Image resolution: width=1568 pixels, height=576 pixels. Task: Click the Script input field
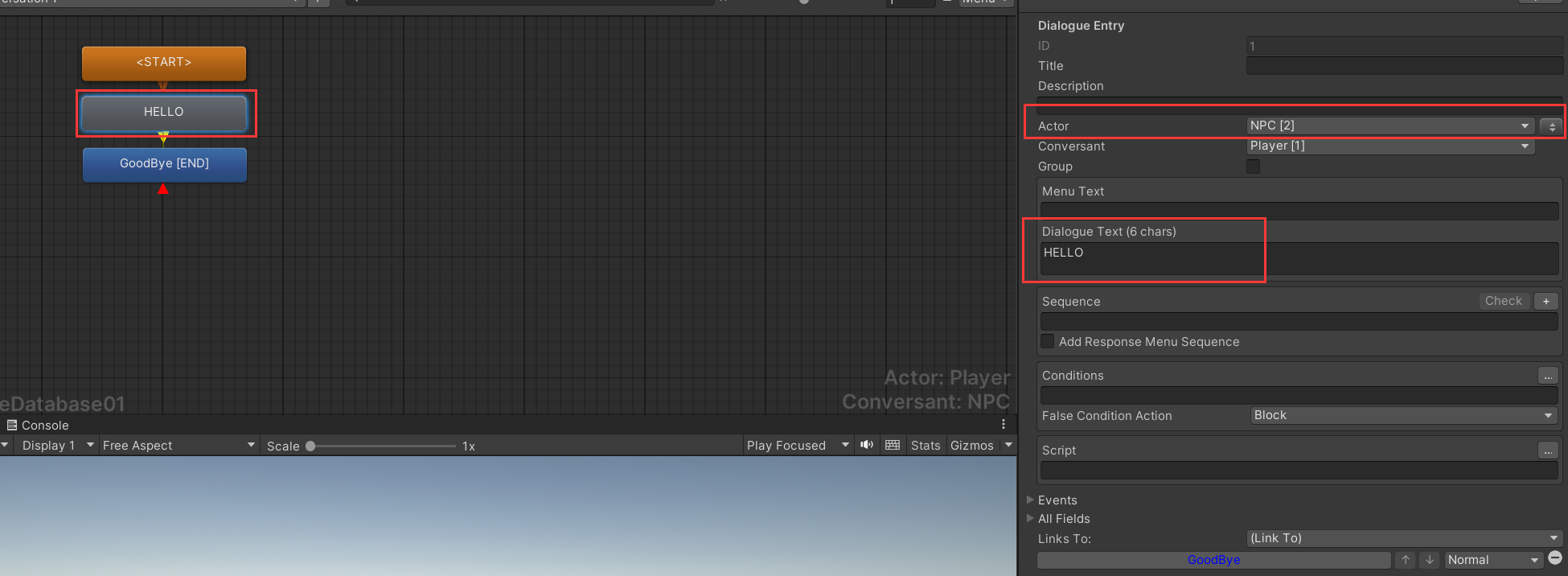pos(1299,471)
